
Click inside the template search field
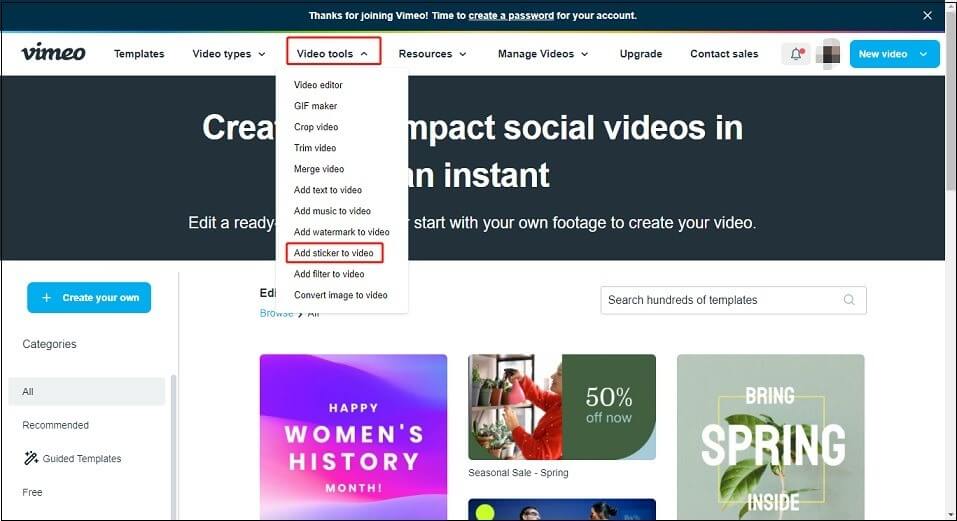tap(733, 300)
